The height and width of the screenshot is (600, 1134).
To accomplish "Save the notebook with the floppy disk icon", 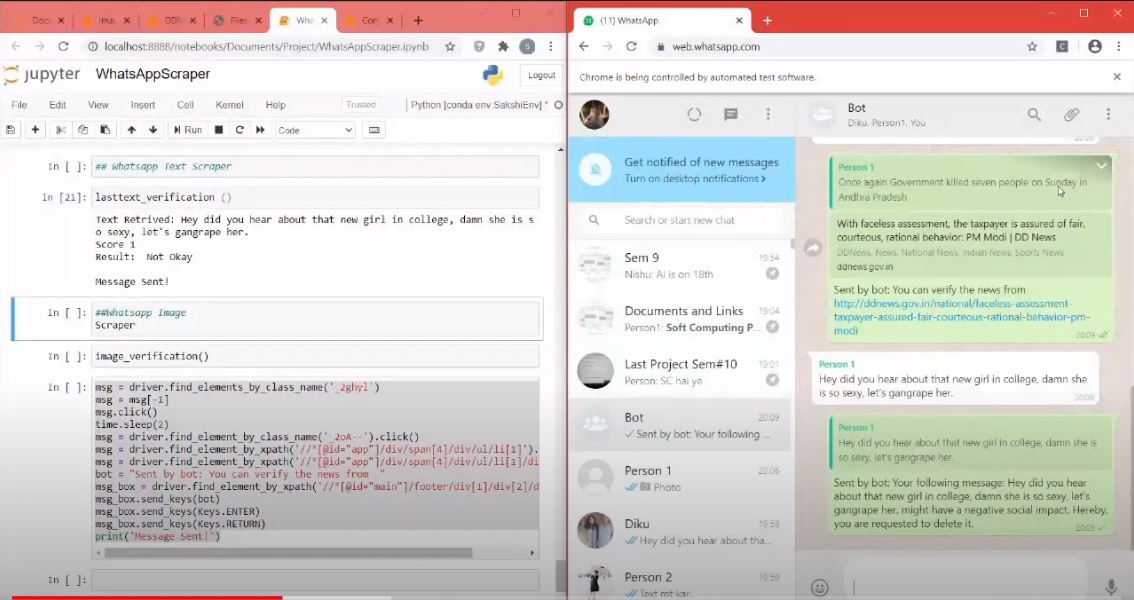I will [11, 130].
